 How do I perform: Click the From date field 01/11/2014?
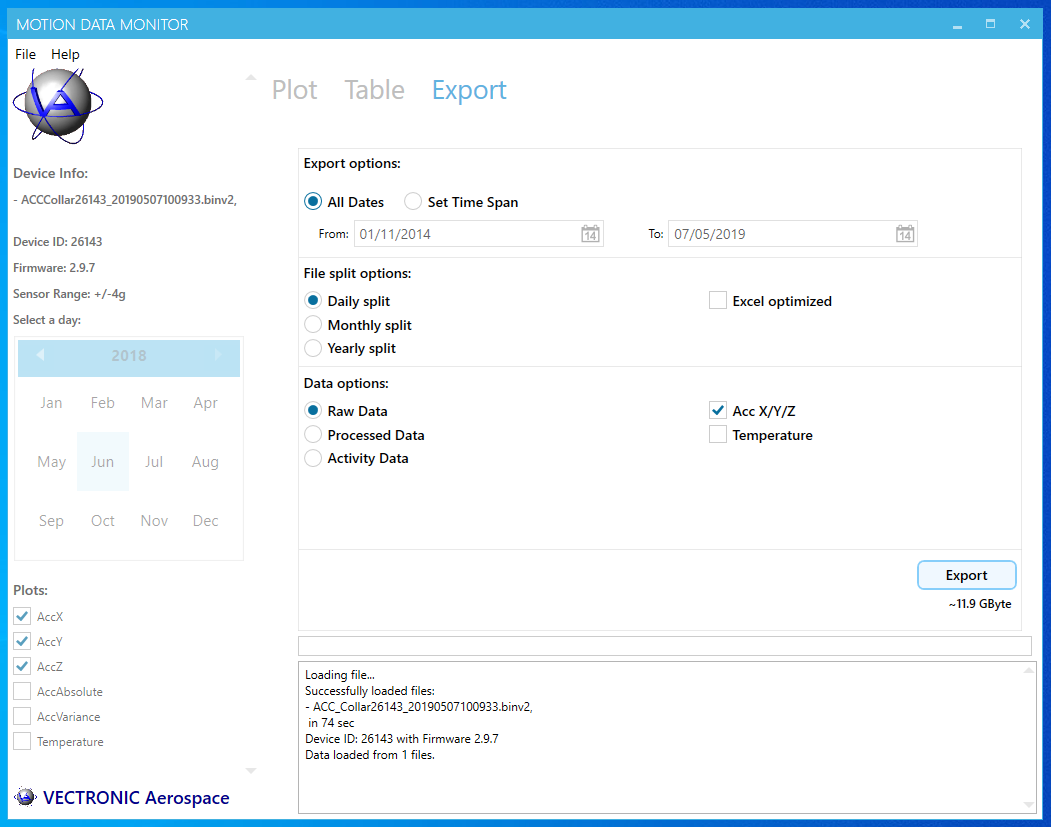[x=479, y=234]
